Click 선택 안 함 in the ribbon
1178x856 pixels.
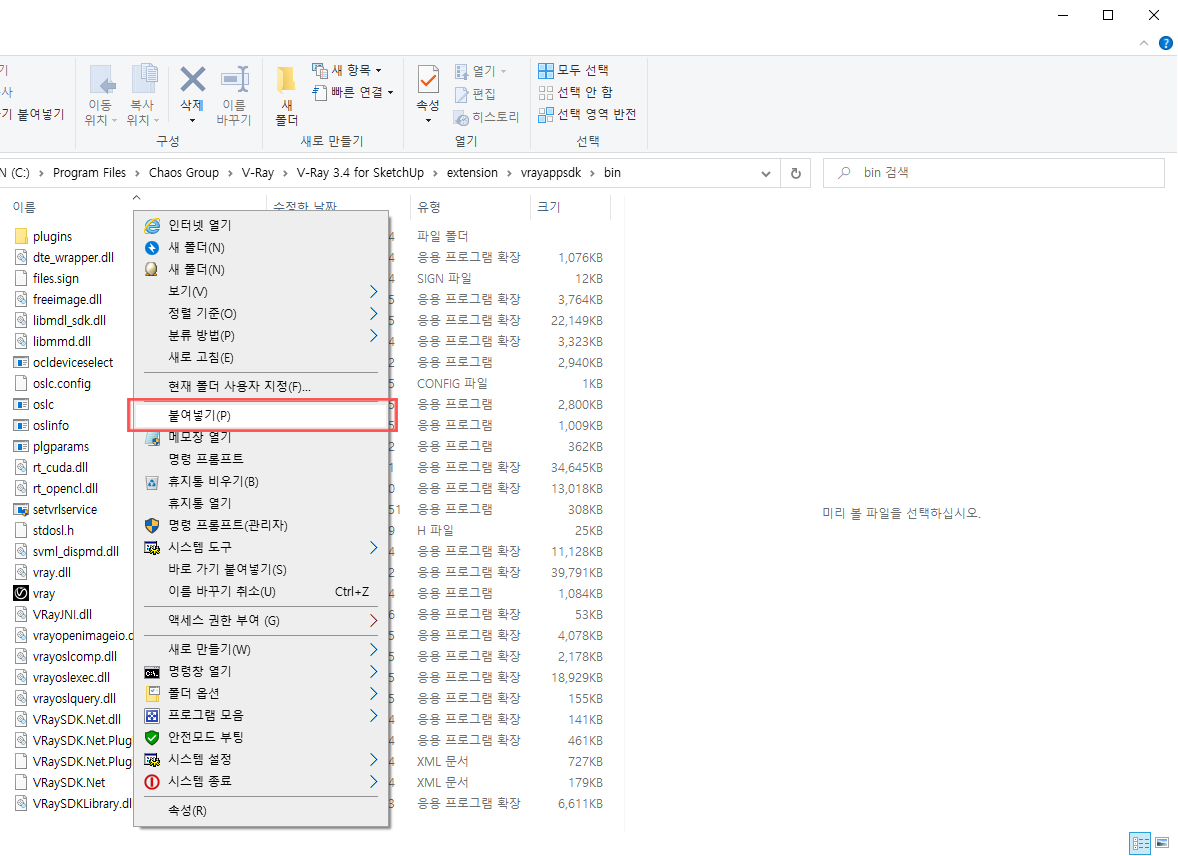tap(575, 92)
